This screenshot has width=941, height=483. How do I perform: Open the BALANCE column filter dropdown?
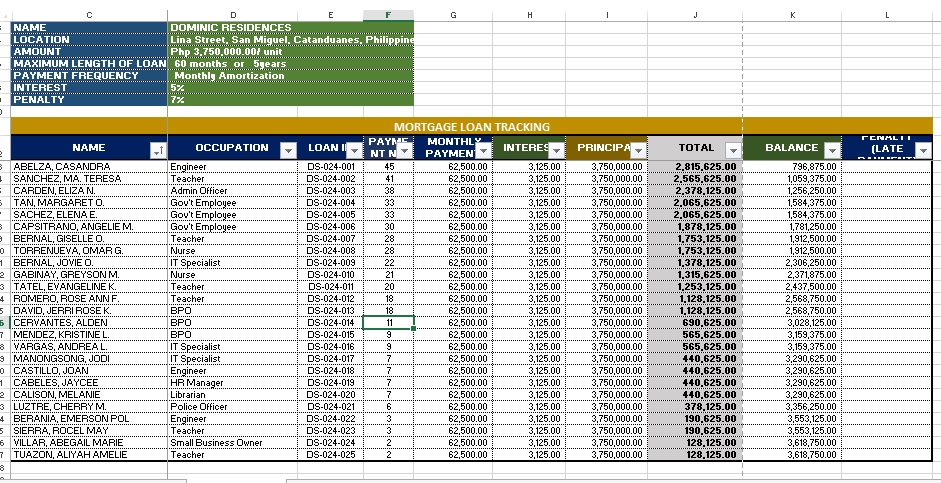832,150
